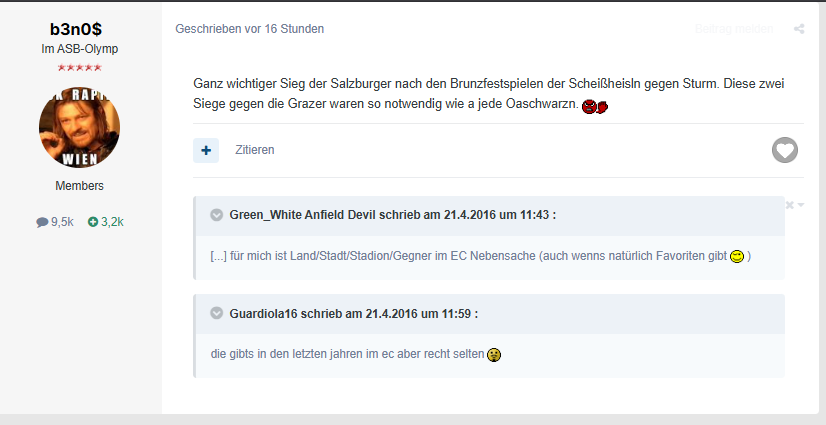Screen dimensions: 826x425
Task: Click the b3n0$ avatar picture
Action: [x=80, y=127]
